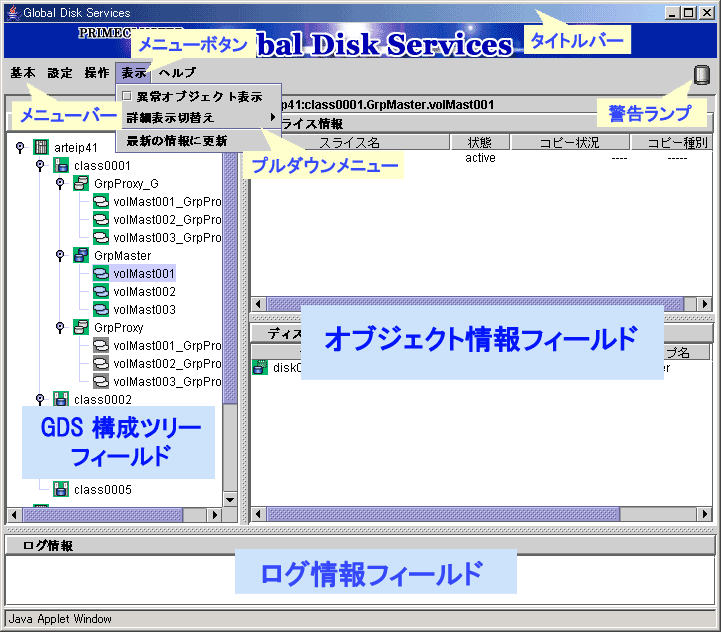Collapse the GrpProxy_G tree node

tap(60, 183)
